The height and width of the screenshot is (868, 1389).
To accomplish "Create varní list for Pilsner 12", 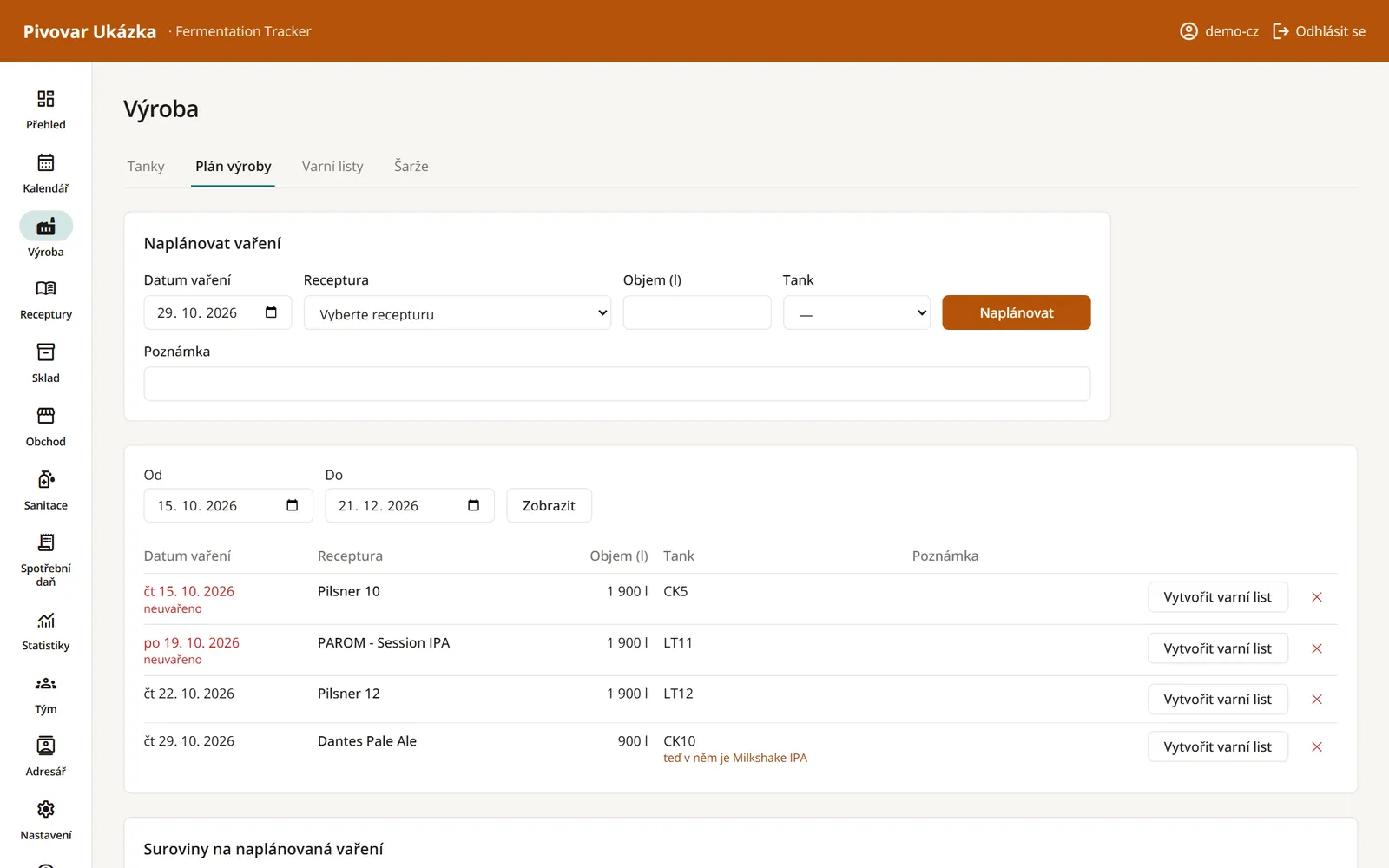I will point(1217,700).
